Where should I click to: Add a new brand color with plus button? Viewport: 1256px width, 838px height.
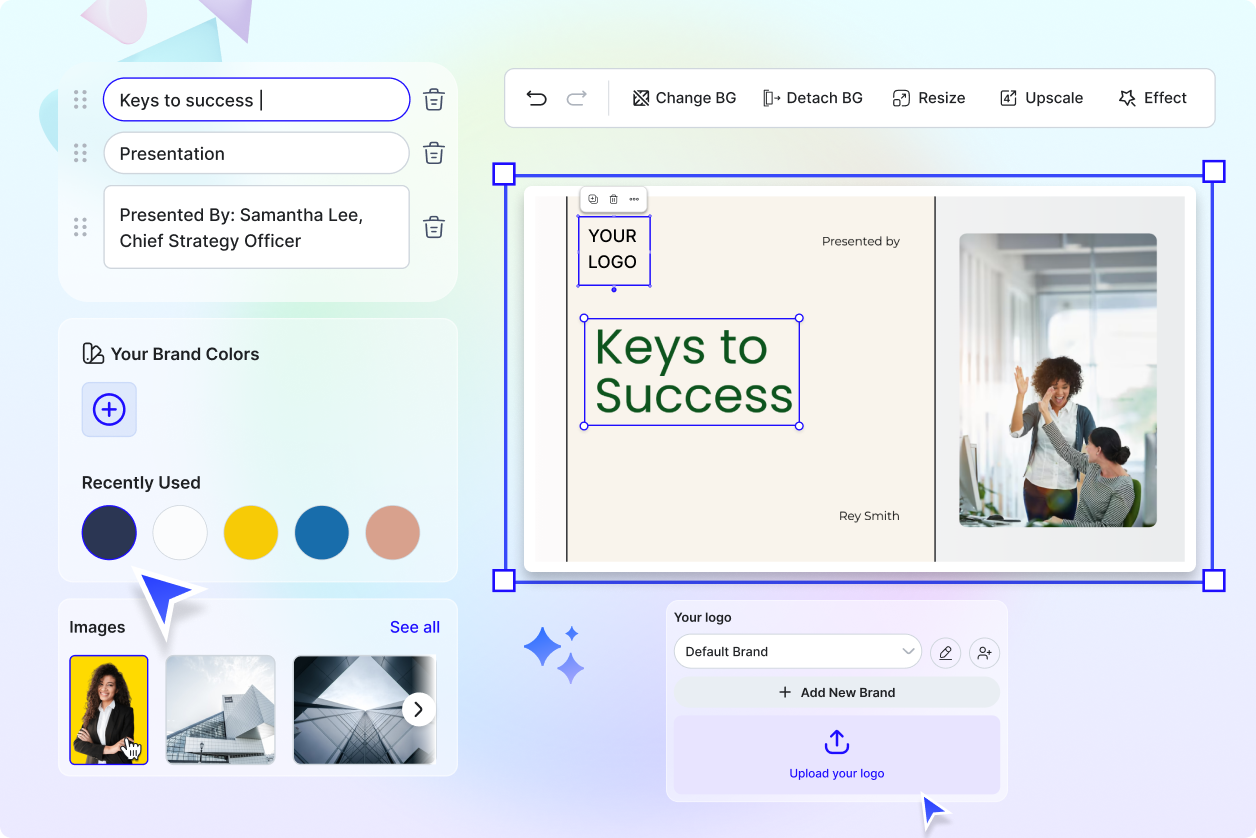pyautogui.click(x=109, y=409)
